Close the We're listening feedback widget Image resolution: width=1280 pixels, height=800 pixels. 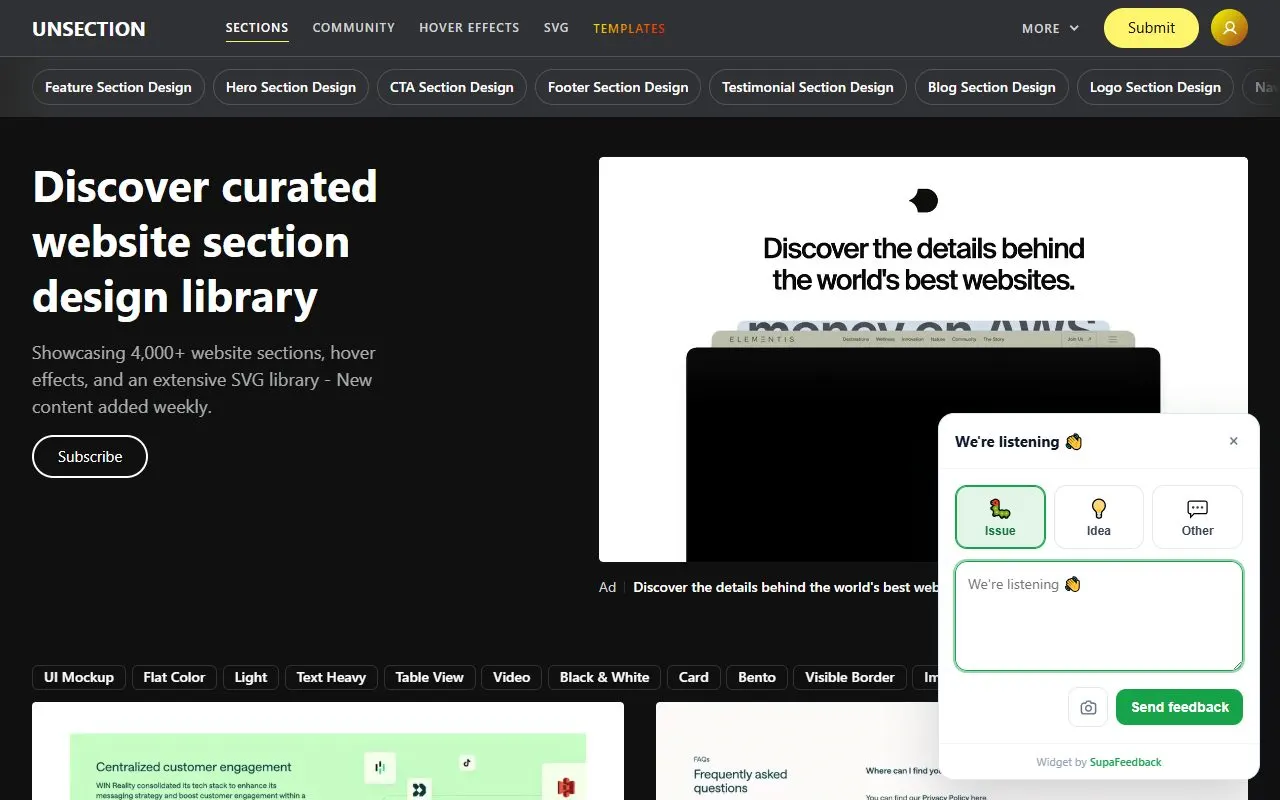[x=1233, y=441]
